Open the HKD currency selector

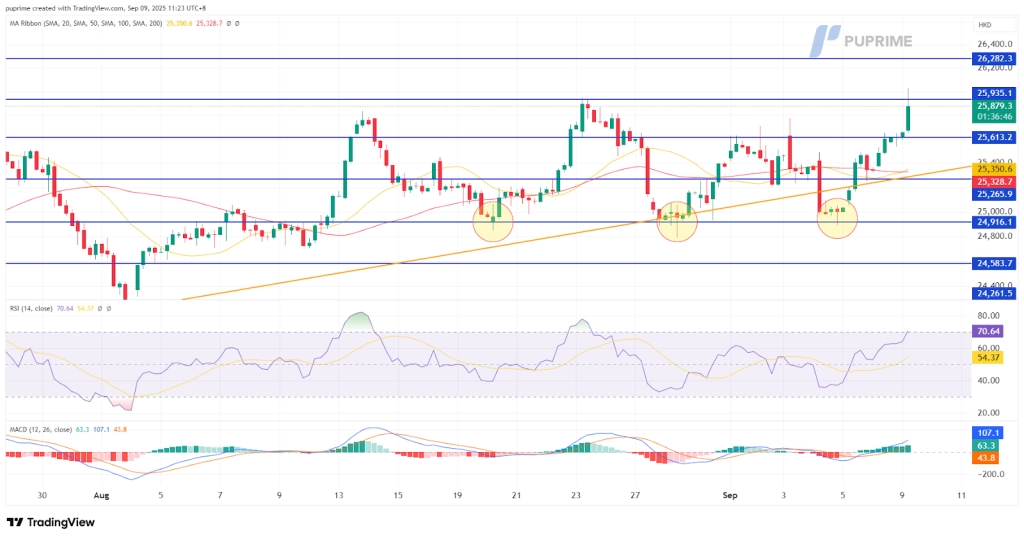986,23
